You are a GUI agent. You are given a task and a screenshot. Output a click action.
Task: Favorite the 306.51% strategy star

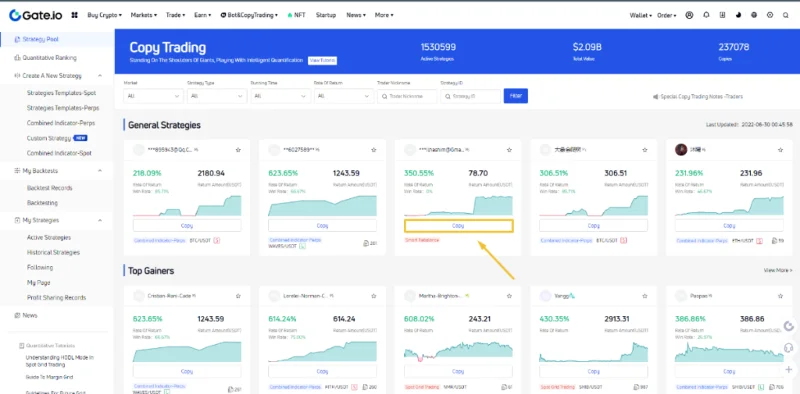(645, 150)
